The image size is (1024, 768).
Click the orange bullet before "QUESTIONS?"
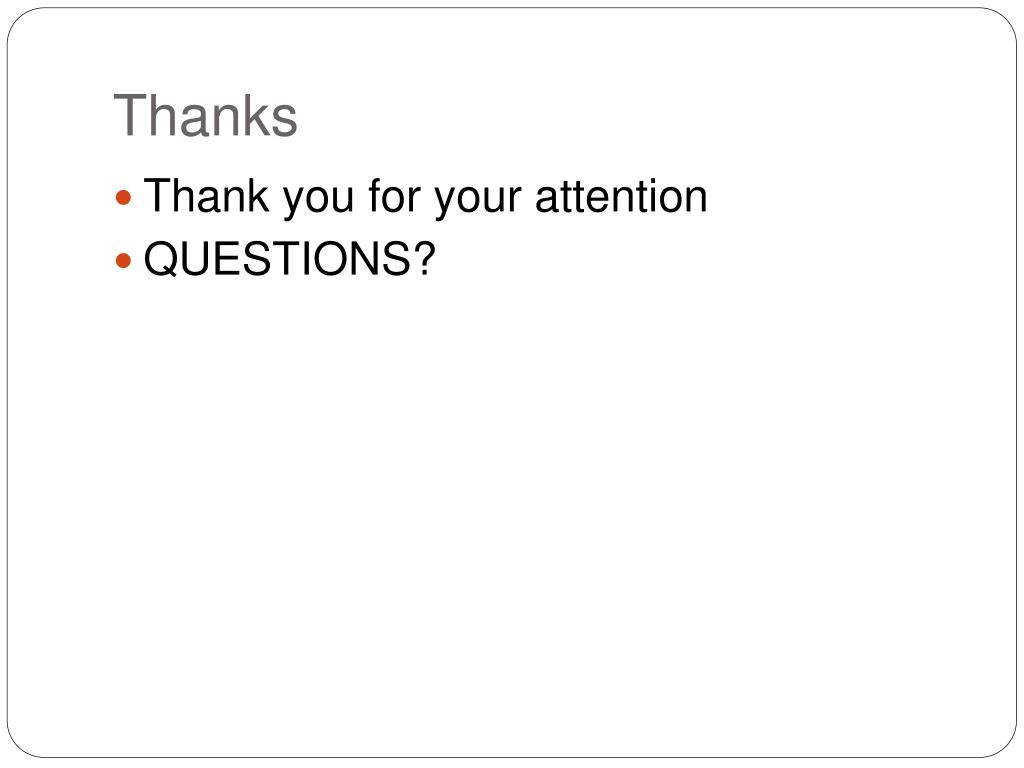(123, 261)
